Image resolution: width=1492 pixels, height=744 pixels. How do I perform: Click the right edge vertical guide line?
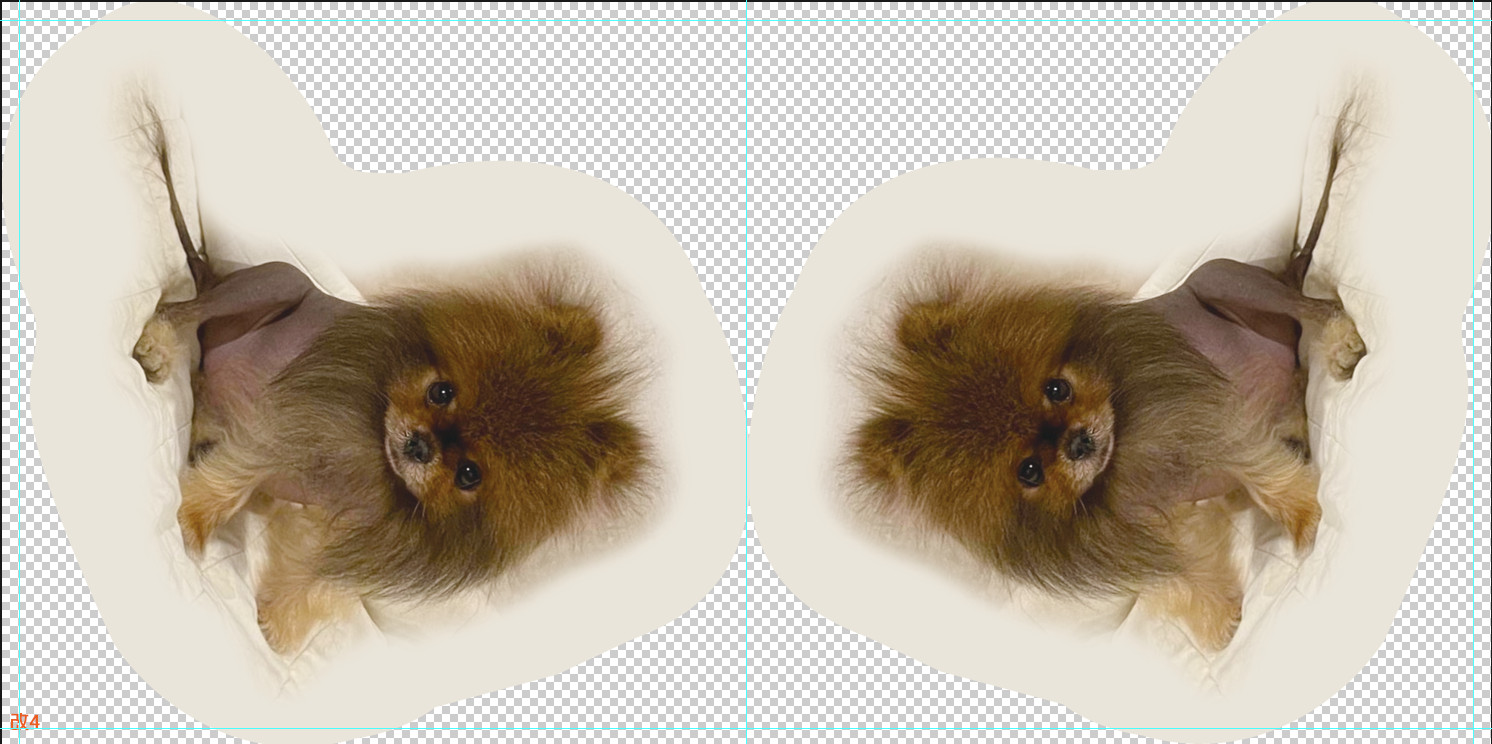(x=1474, y=400)
